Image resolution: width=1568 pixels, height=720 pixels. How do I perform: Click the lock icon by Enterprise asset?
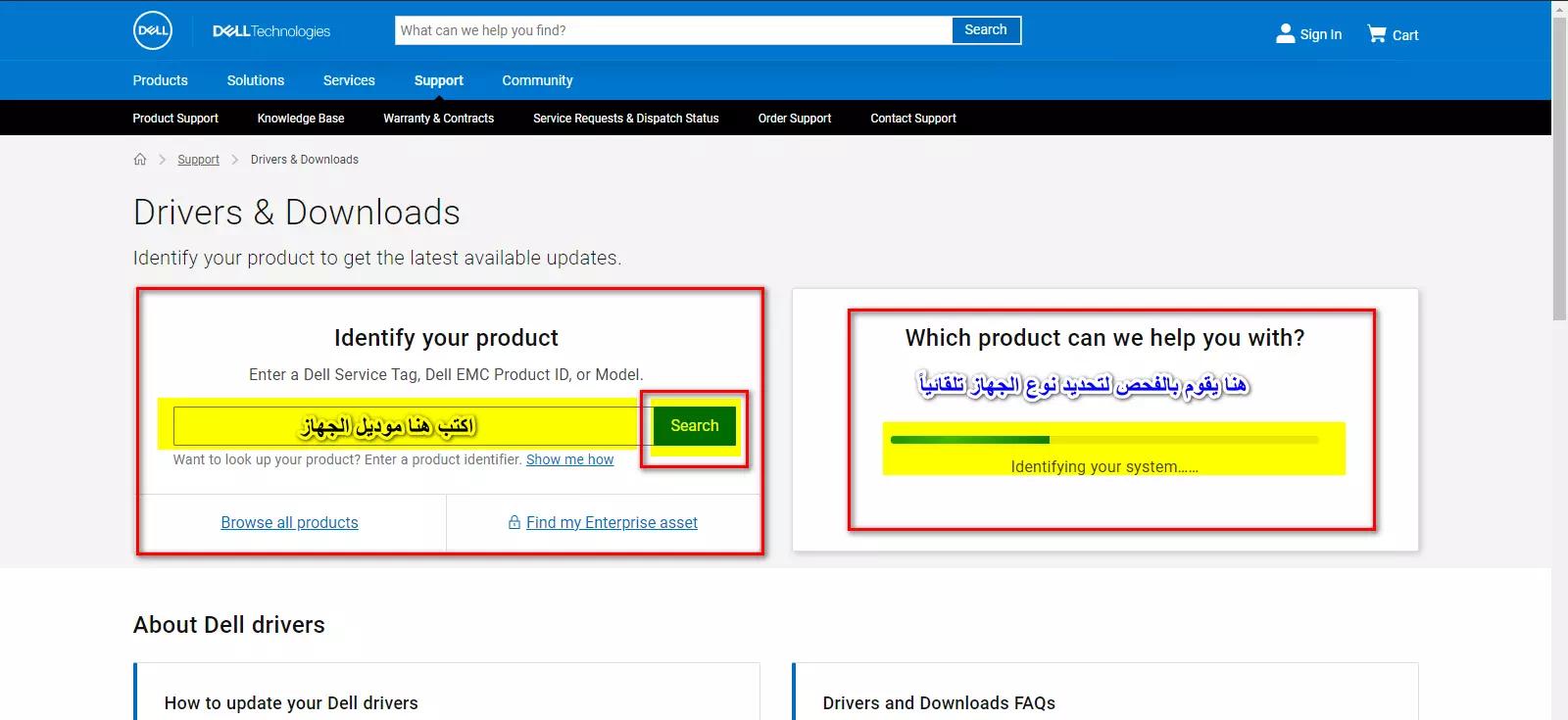point(514,522)
